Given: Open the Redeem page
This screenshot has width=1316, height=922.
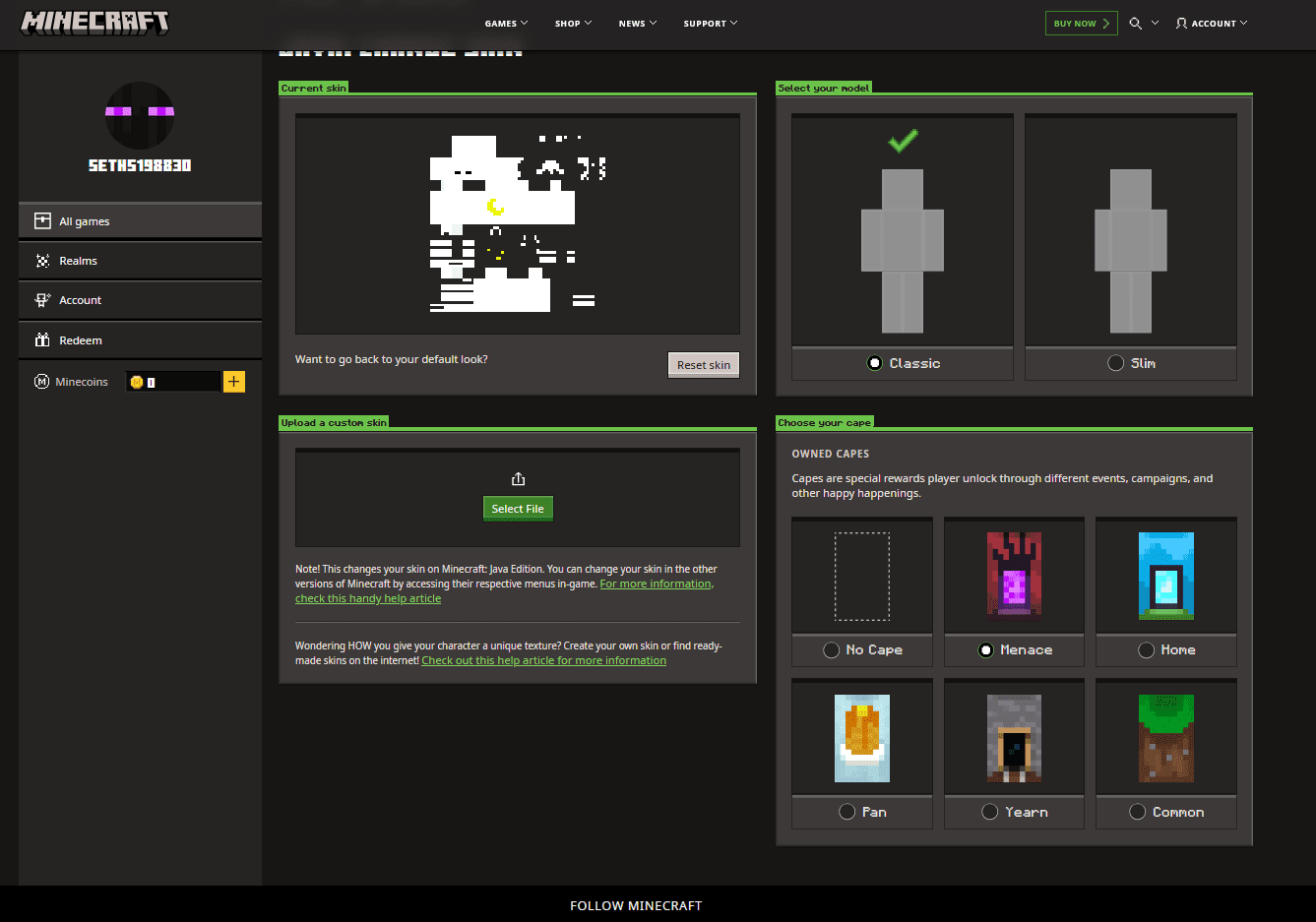Looking at the screenshot, I should (x=140, y=339).
